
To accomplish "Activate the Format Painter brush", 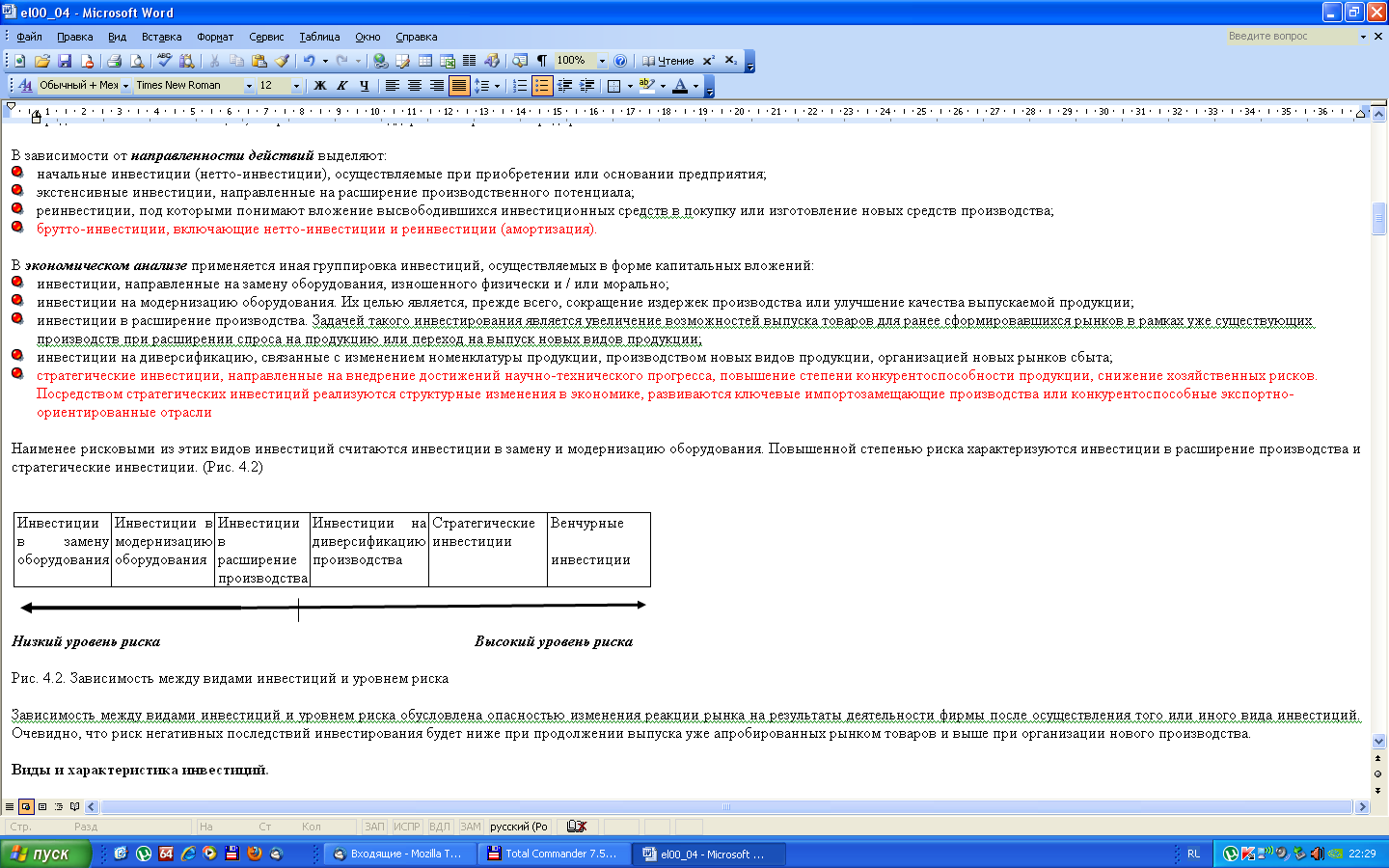I will pos(282,61).
